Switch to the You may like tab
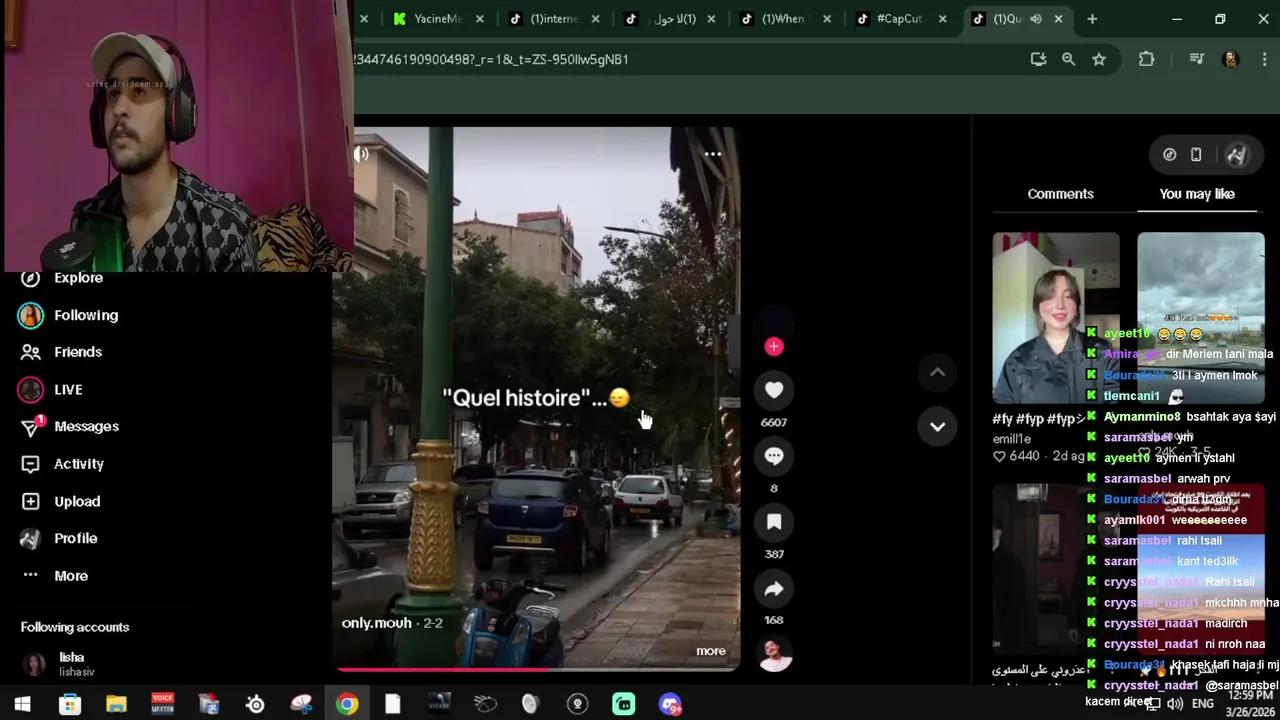The width and height of the screenshot is (1280, 720). tap(1197, 194)
